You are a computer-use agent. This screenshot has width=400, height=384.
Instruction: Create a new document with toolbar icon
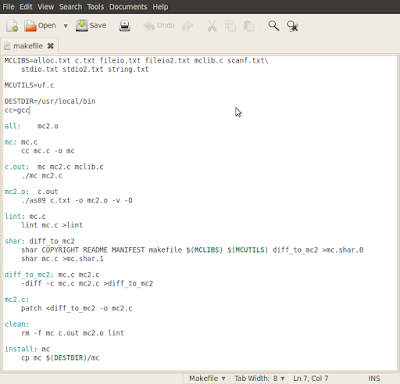[x=12, y=26]
